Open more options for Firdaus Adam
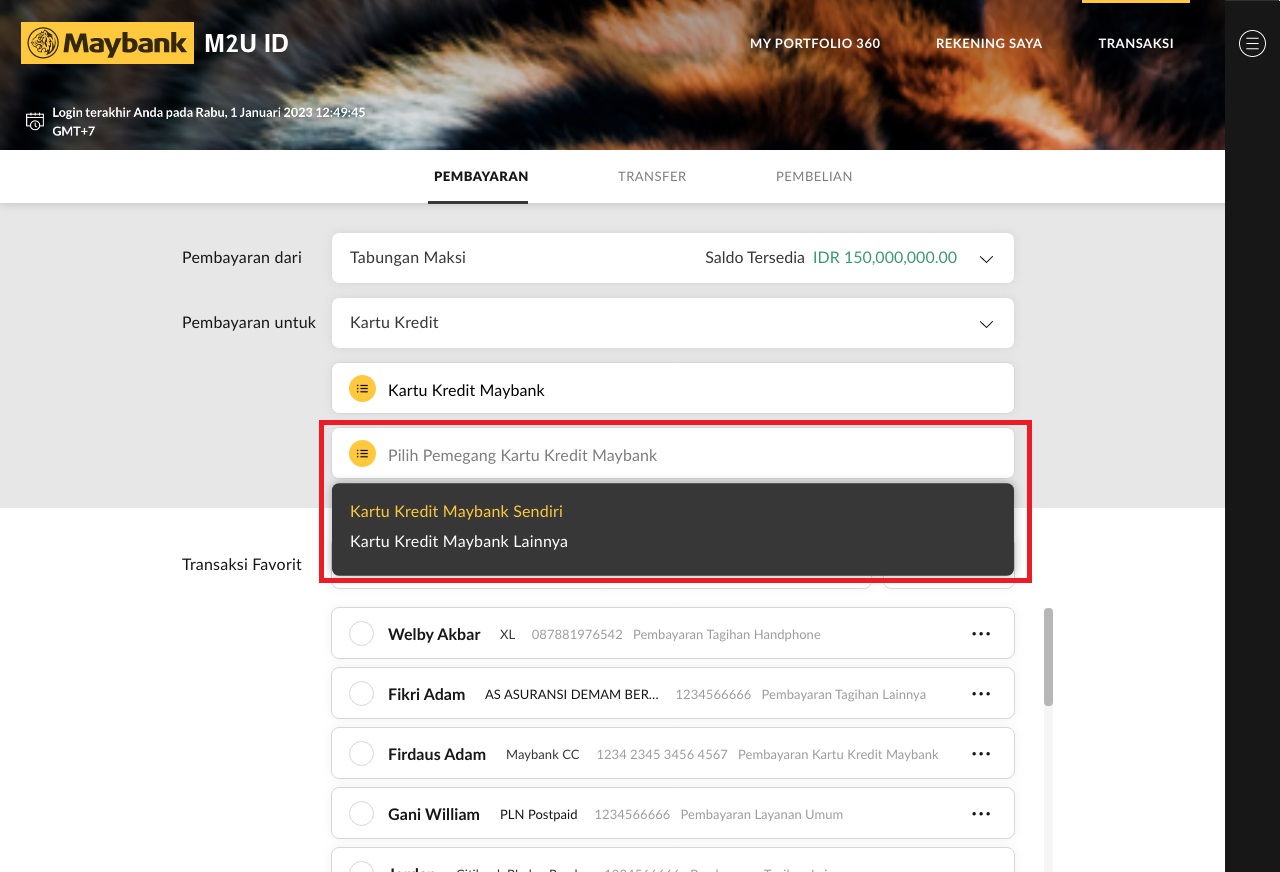Image resolution: width=1280 pixels, height=872 pixels. pyautogui.click(x=981, y=754)
